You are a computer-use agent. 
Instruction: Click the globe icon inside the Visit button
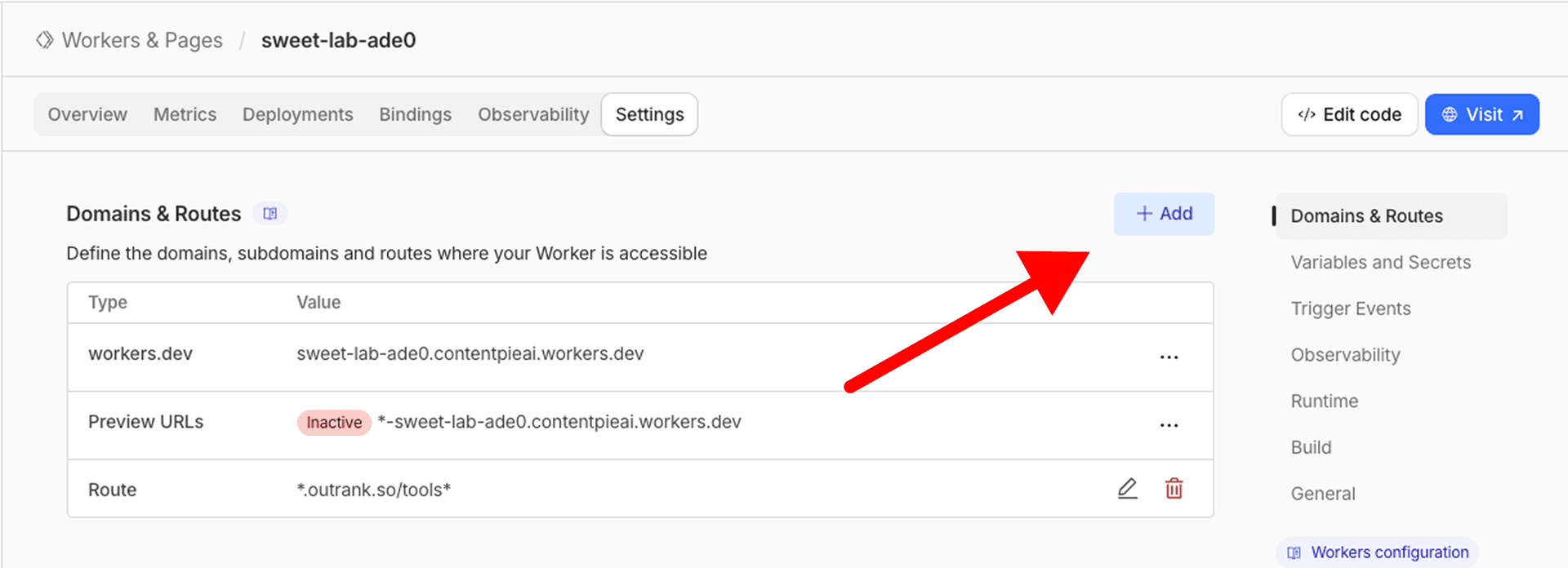tap(1450, 114)
